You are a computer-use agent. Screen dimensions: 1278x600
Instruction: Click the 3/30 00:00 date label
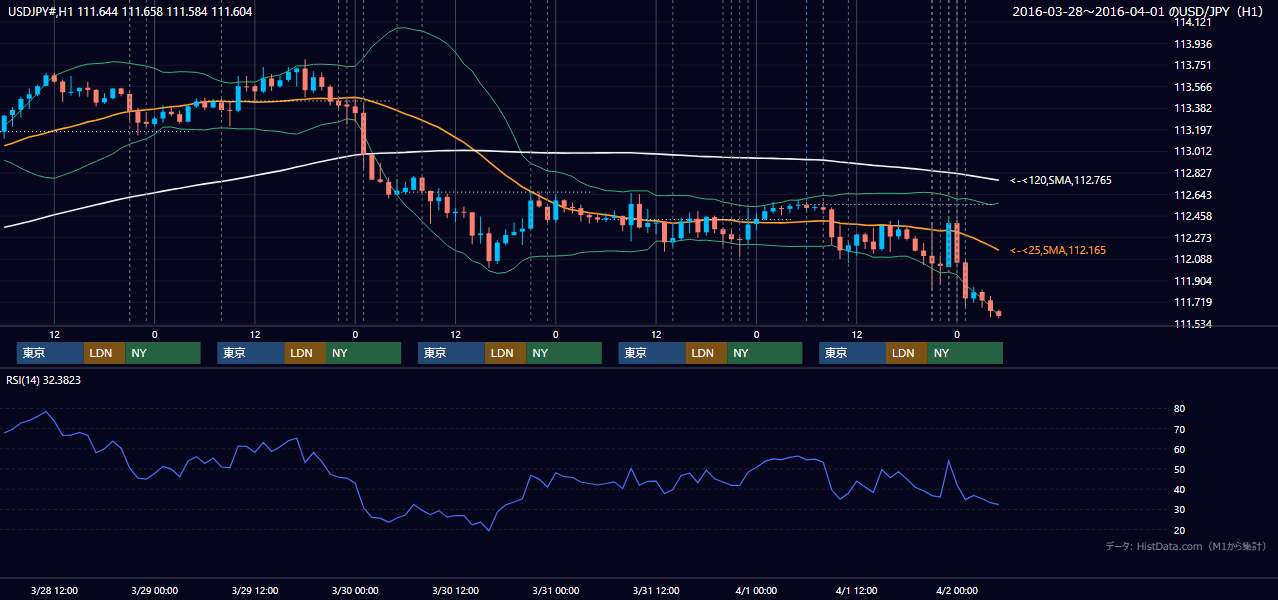(355, 590)
